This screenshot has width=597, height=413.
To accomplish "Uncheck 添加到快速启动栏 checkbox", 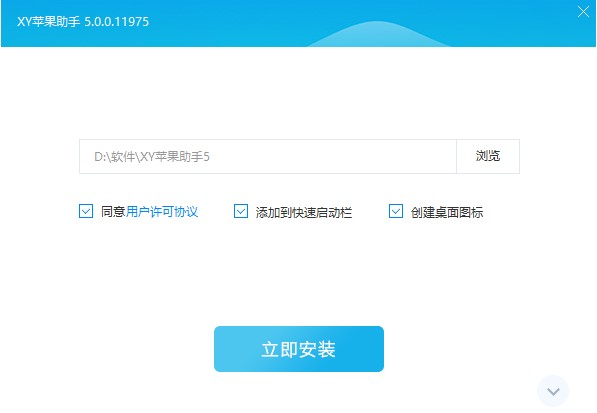I will tap(241, 211).
